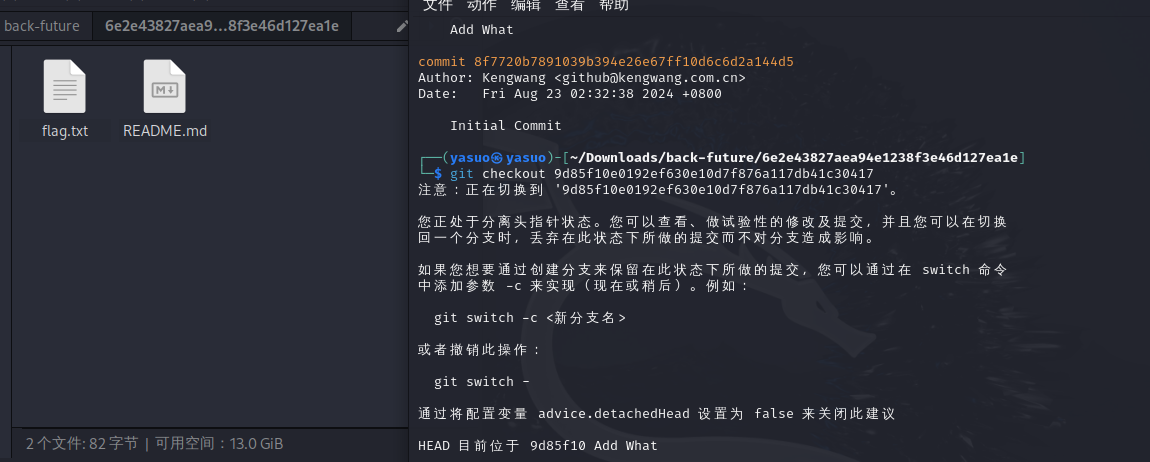Click the pencil edit-path icon

[x=402, y=26]
